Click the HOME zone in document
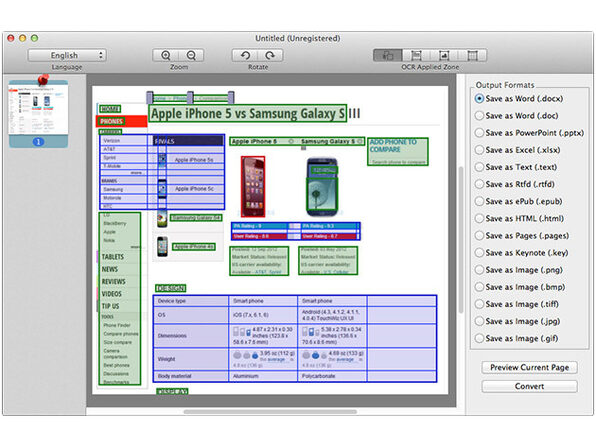Screen dimensions: 596x447 [110, 109]
